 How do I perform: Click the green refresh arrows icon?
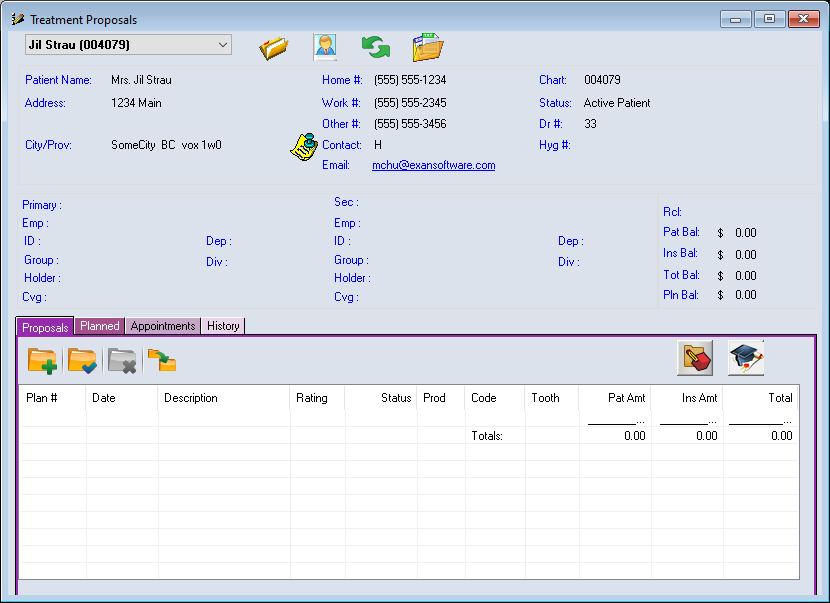pyautogui.click(x=376, y=47)
